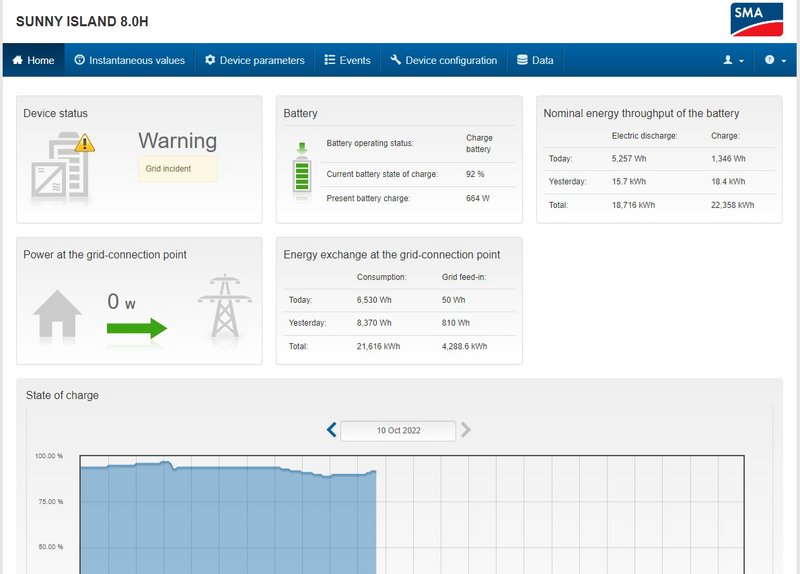Screen dimensions: 800x574
Task: Open Device parameters tab
Action: point(255,60)
